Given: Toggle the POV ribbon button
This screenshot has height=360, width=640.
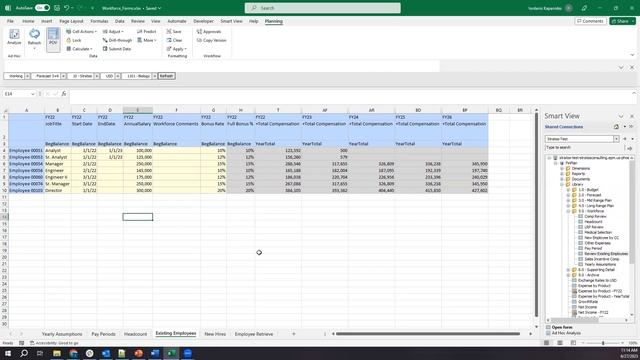Looking at the screenshot, I should [53, 39].
